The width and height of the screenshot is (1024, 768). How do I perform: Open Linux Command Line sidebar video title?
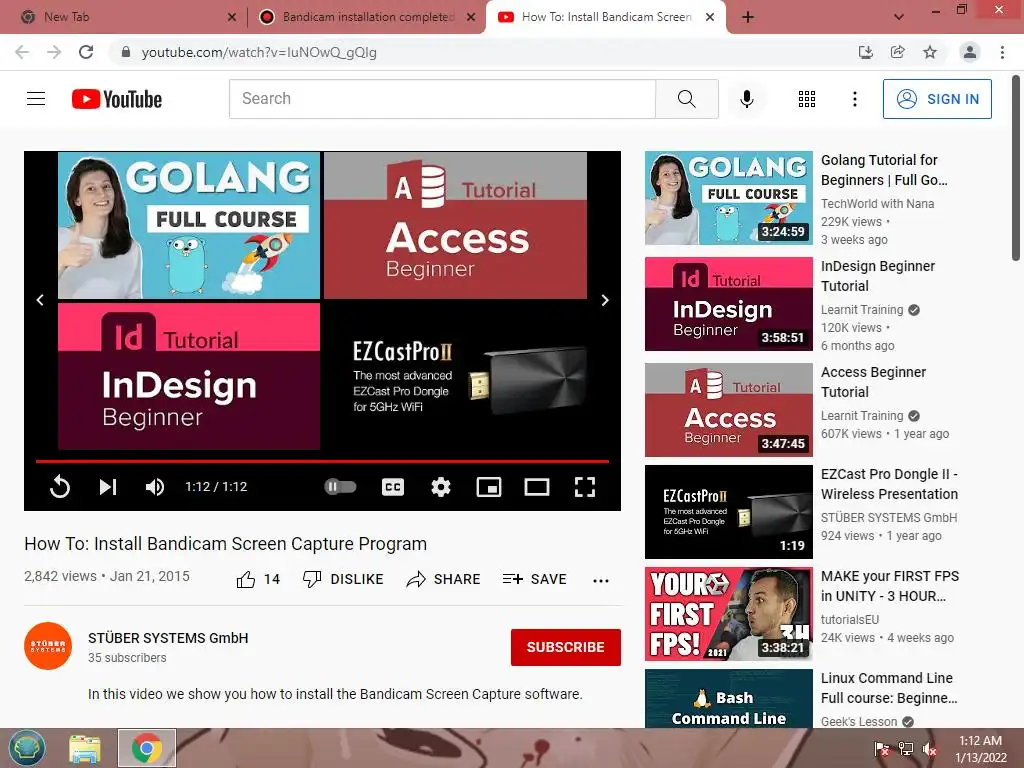[889, 688]
